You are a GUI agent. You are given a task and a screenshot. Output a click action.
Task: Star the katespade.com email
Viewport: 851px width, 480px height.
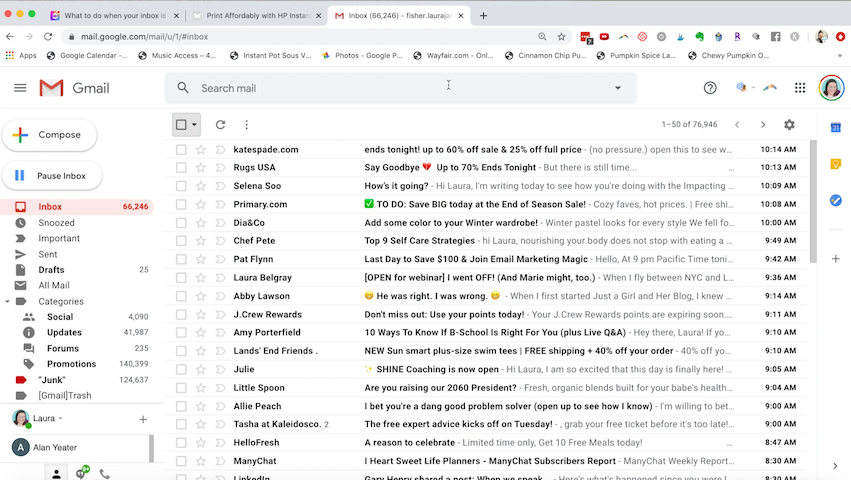click(x=201, y=149)
